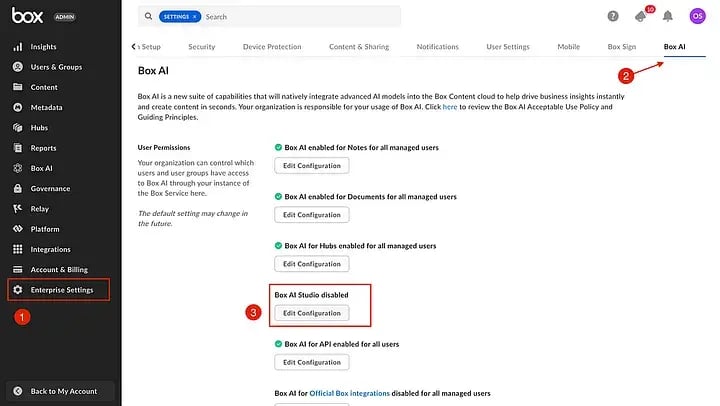Open the OS user avatar menu
Image resolution: width=720 pixels, height=406 pixels.
click(698, 16)
